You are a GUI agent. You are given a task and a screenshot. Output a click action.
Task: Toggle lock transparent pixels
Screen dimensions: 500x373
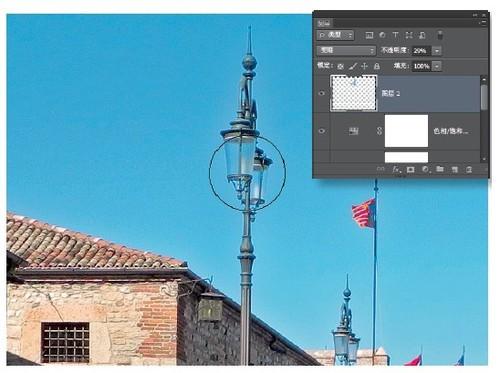coord(340,66)
